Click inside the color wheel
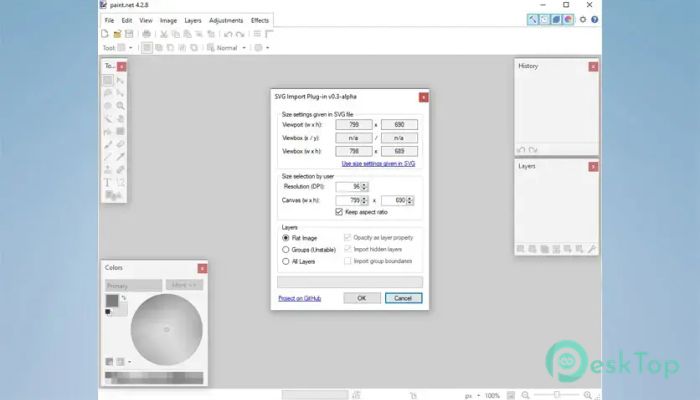This screenshot has width=700, height=400. point(167,329)
